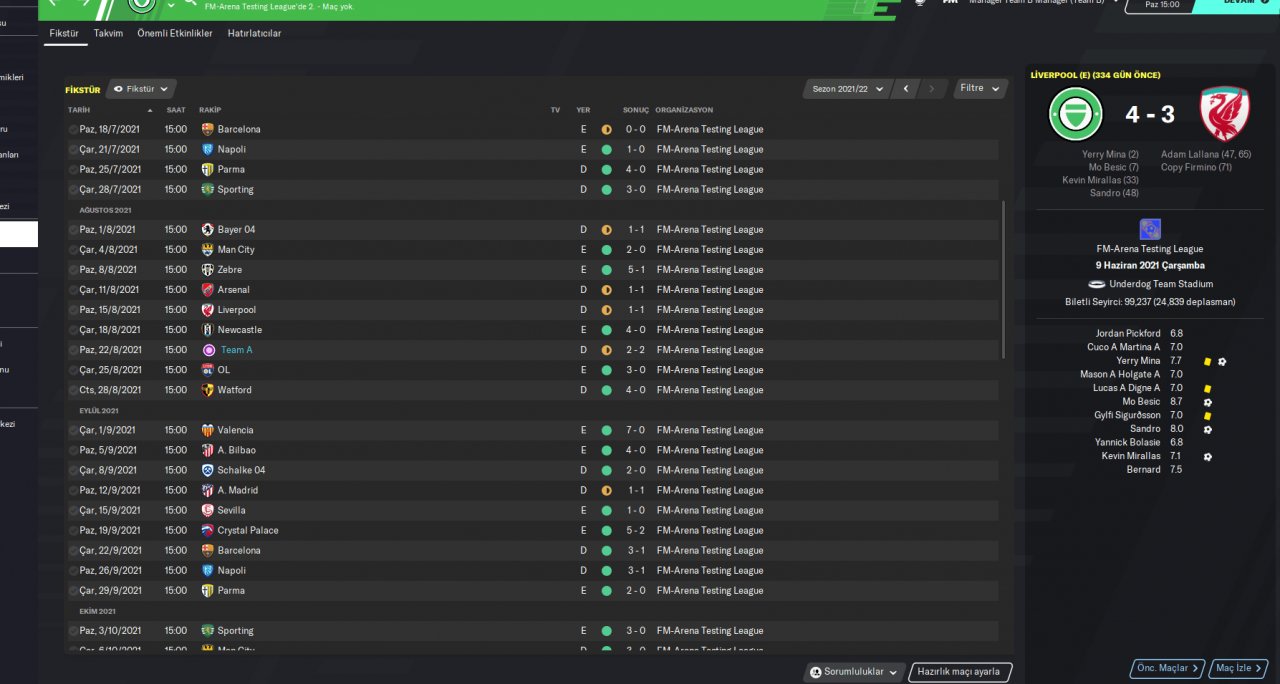
Task: Open the Fikstür view dropdown with eye icon
Action: (x=141, y=89)
